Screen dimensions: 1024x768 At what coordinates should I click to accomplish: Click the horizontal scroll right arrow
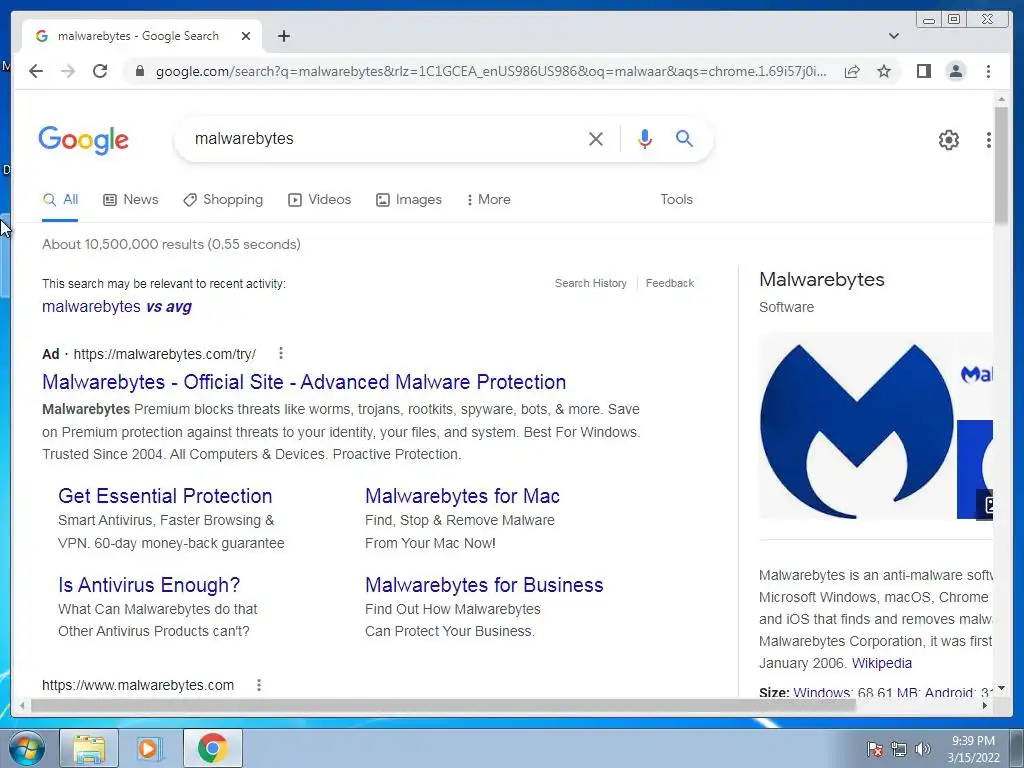coord(985,705)
